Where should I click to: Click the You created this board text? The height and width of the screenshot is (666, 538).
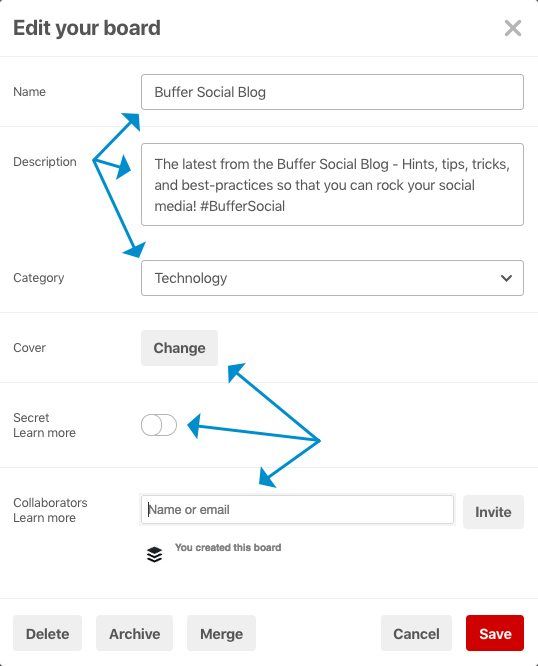pos(228,547)
